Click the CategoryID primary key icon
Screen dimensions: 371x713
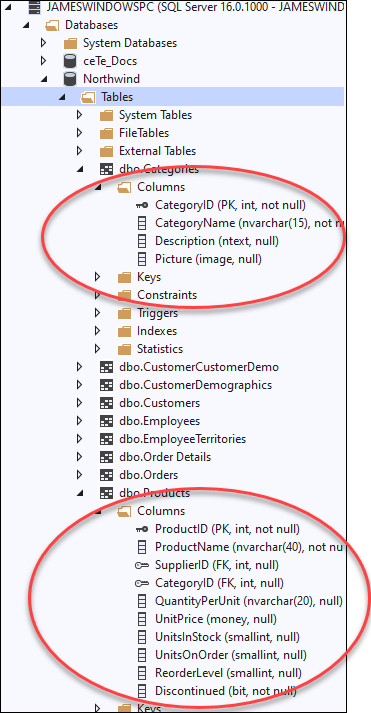142,205
